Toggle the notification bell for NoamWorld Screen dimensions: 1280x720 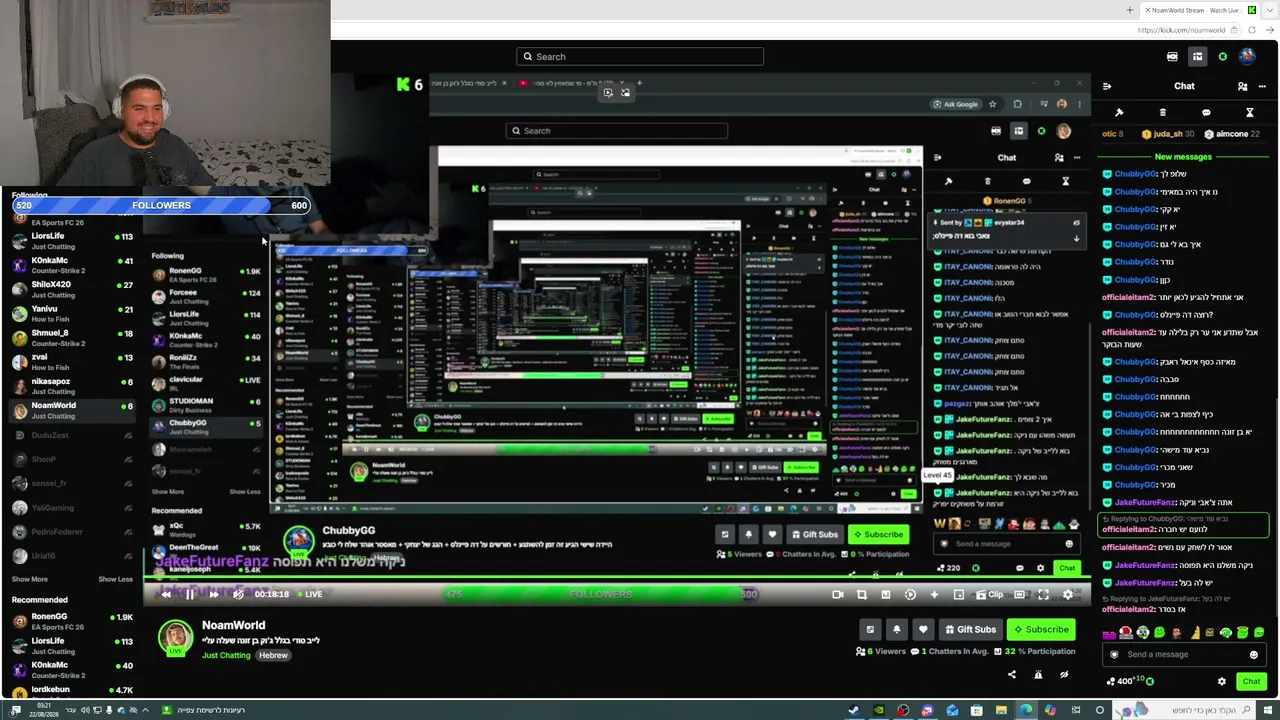[897, 629]
